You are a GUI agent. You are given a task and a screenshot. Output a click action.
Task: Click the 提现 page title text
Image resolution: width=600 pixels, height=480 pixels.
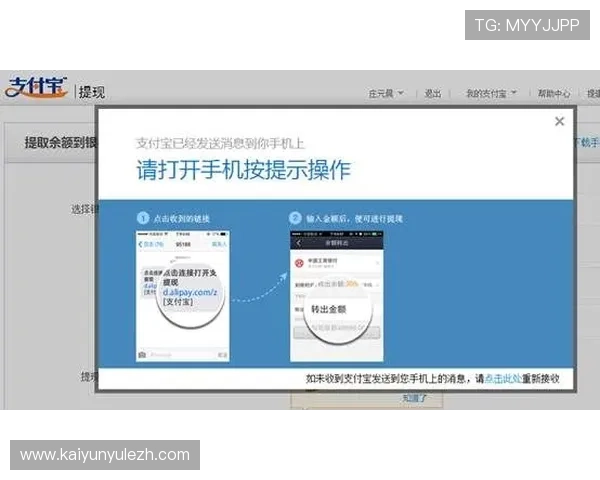[92, 92]
